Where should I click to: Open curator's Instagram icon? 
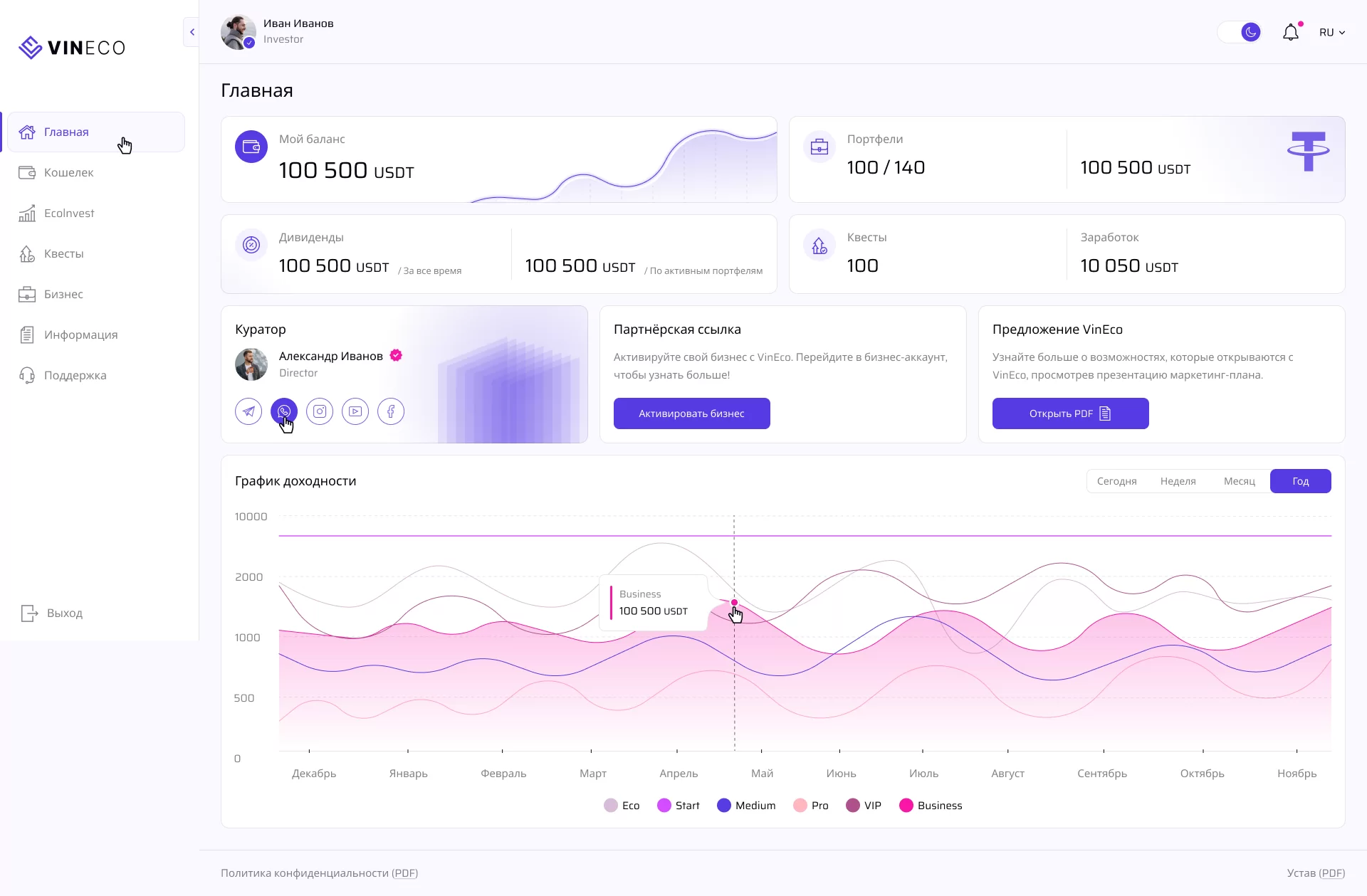click(x=320, y=411)
